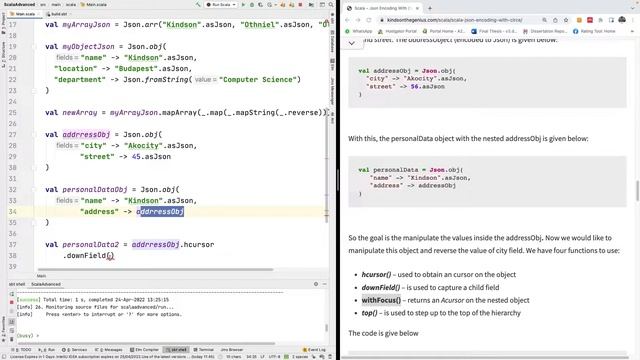Screen dimensions: 640x360
Task: Open the Elm Compiler tool window
Action: [144, 350]
